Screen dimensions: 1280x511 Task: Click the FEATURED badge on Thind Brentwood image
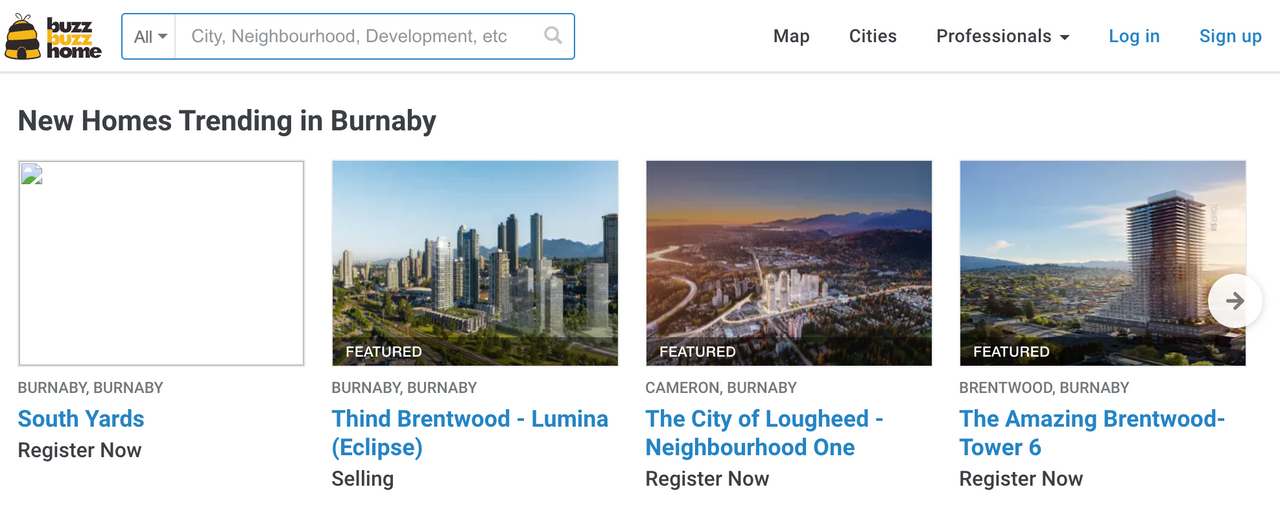383,352
